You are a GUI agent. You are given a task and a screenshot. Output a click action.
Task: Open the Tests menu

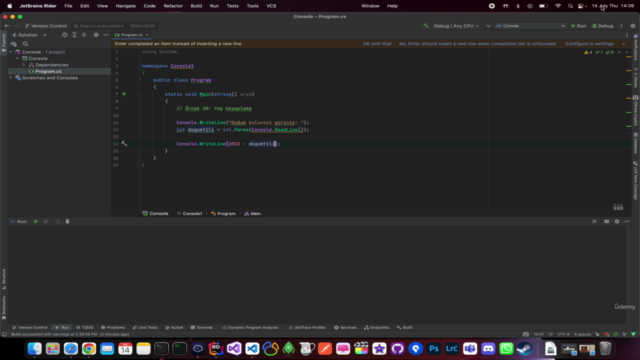[x=233, y=6]
